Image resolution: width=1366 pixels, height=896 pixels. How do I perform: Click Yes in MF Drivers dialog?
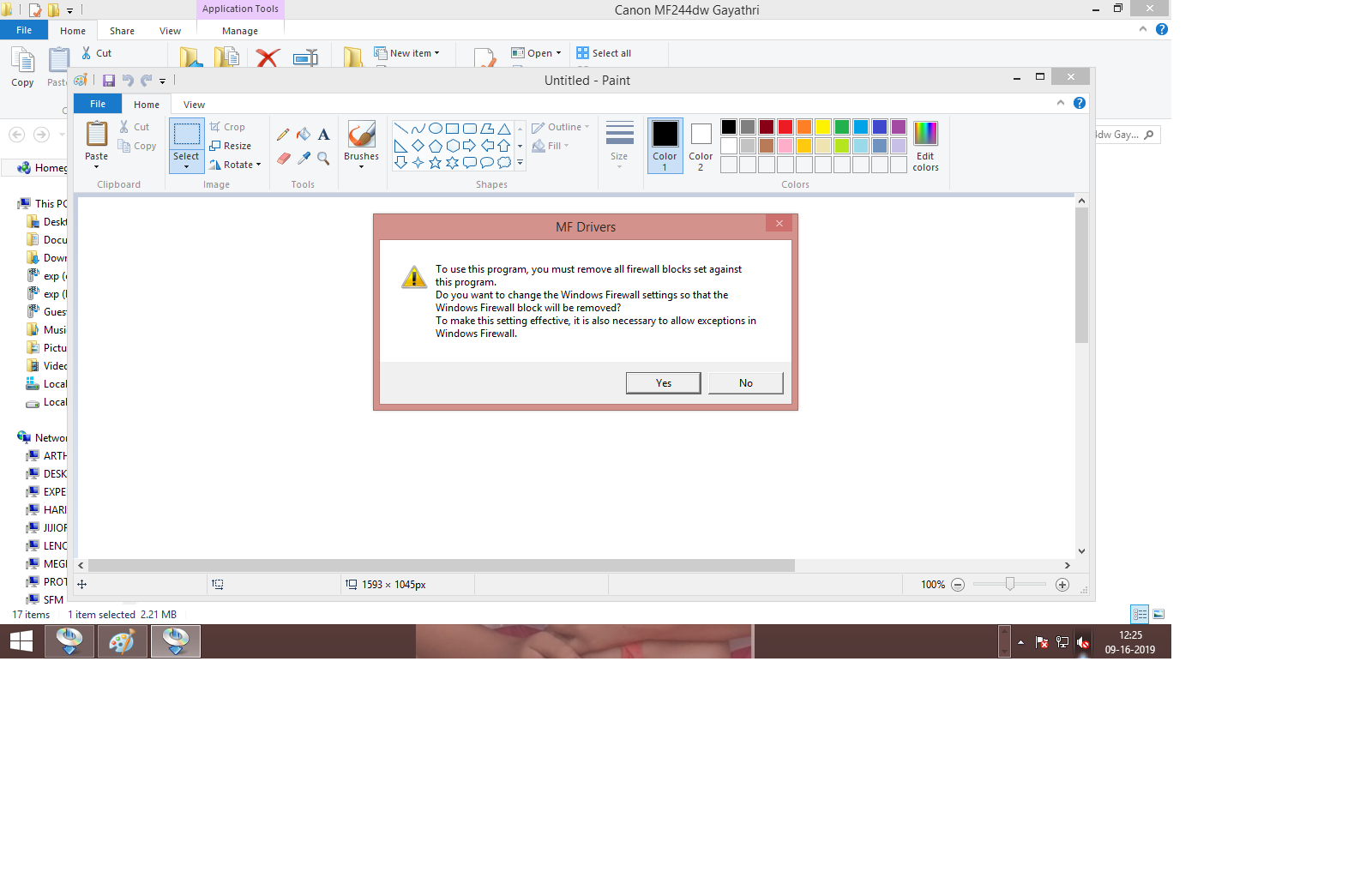664,383
